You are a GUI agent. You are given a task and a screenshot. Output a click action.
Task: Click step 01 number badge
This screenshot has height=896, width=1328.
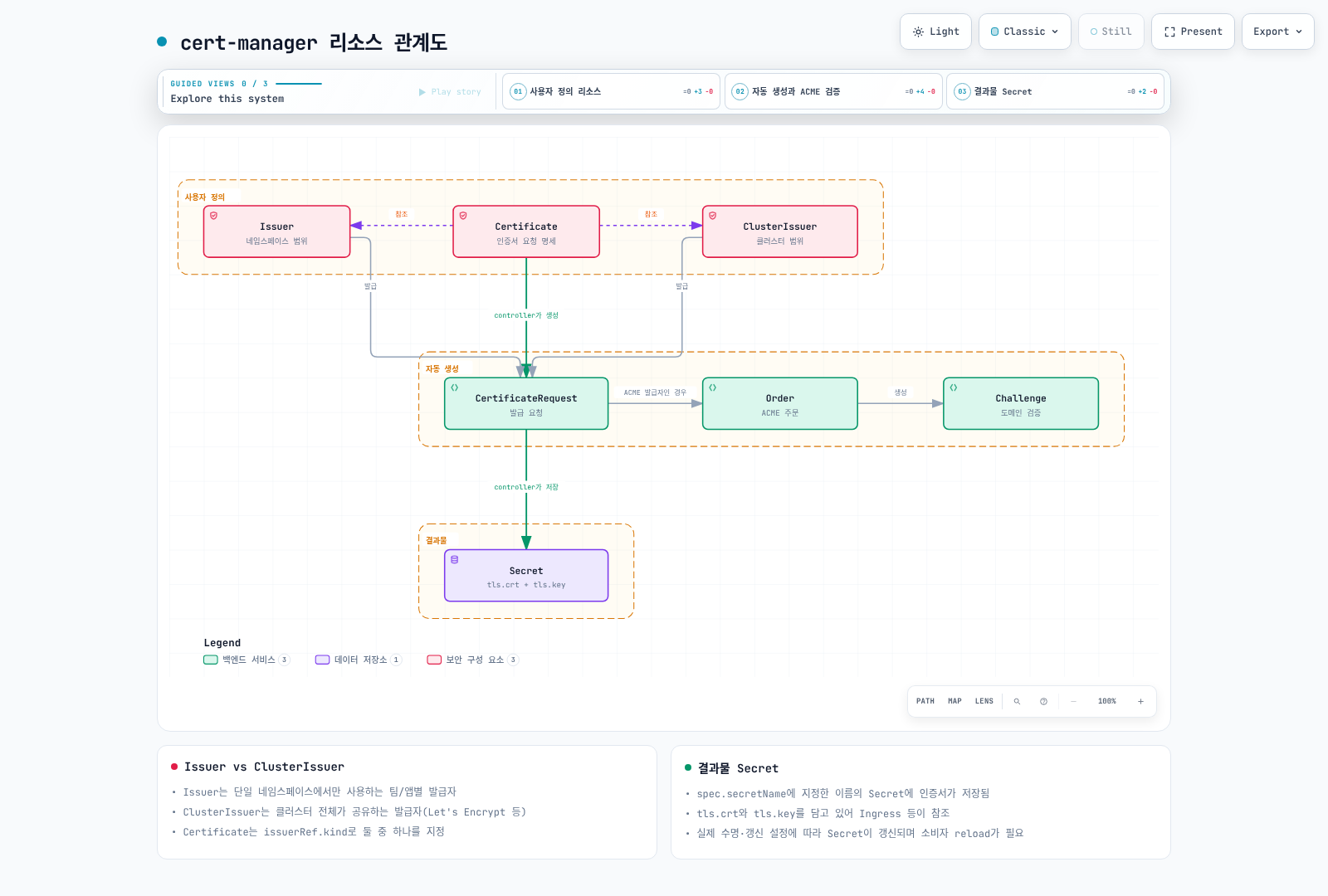click(518, 91)
